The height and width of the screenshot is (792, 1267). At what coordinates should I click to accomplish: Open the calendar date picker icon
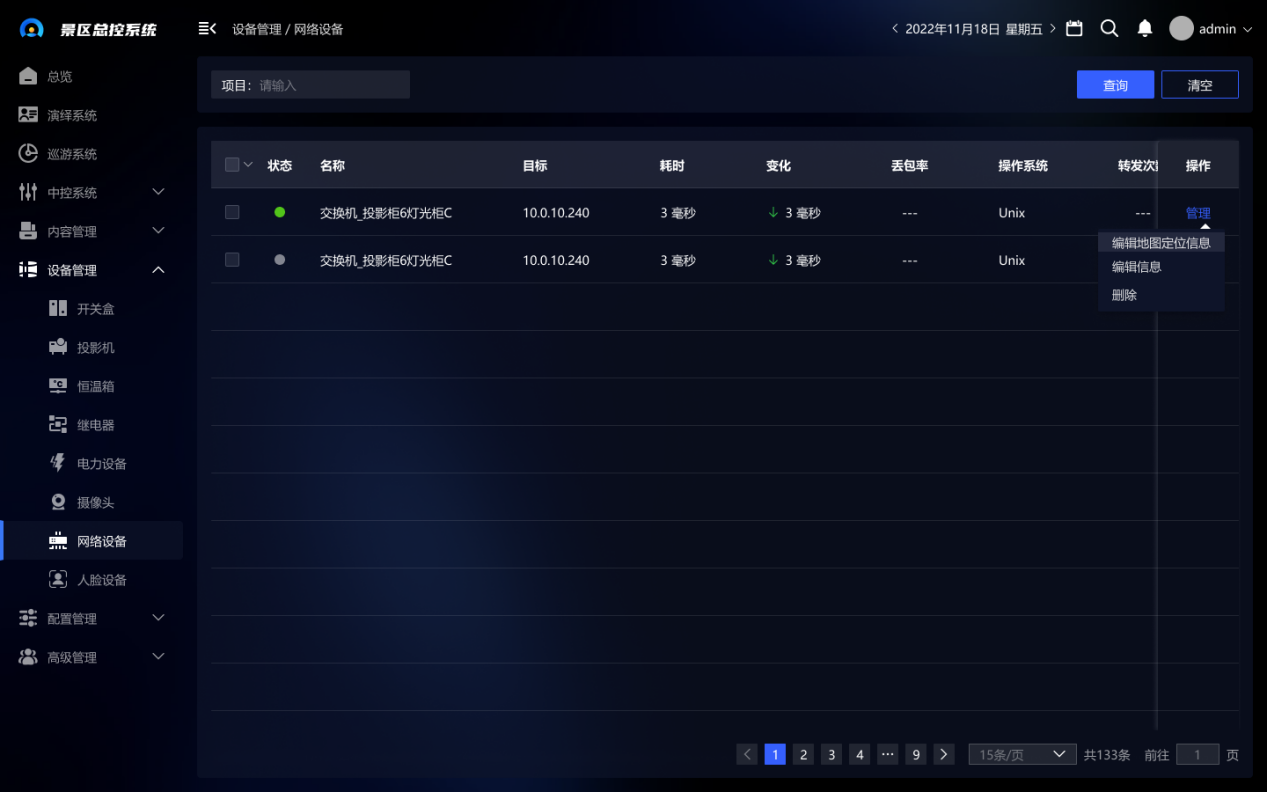pyautogui.click(x=1074, y=29)
